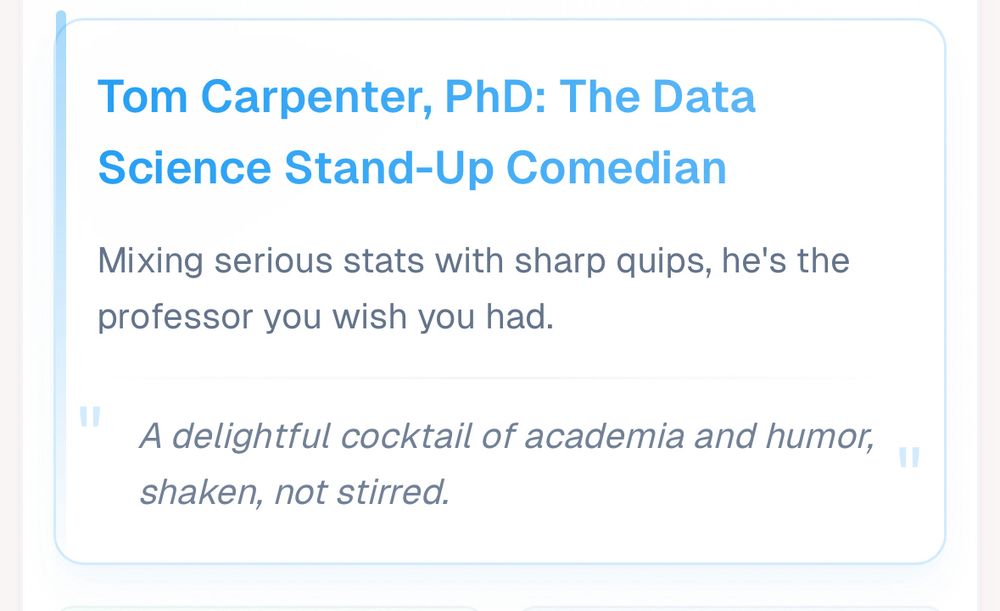The width and height of the screenshot is (1000, 611).
Task: Click the closing quotation mark icon
Action: pos(908,459)
